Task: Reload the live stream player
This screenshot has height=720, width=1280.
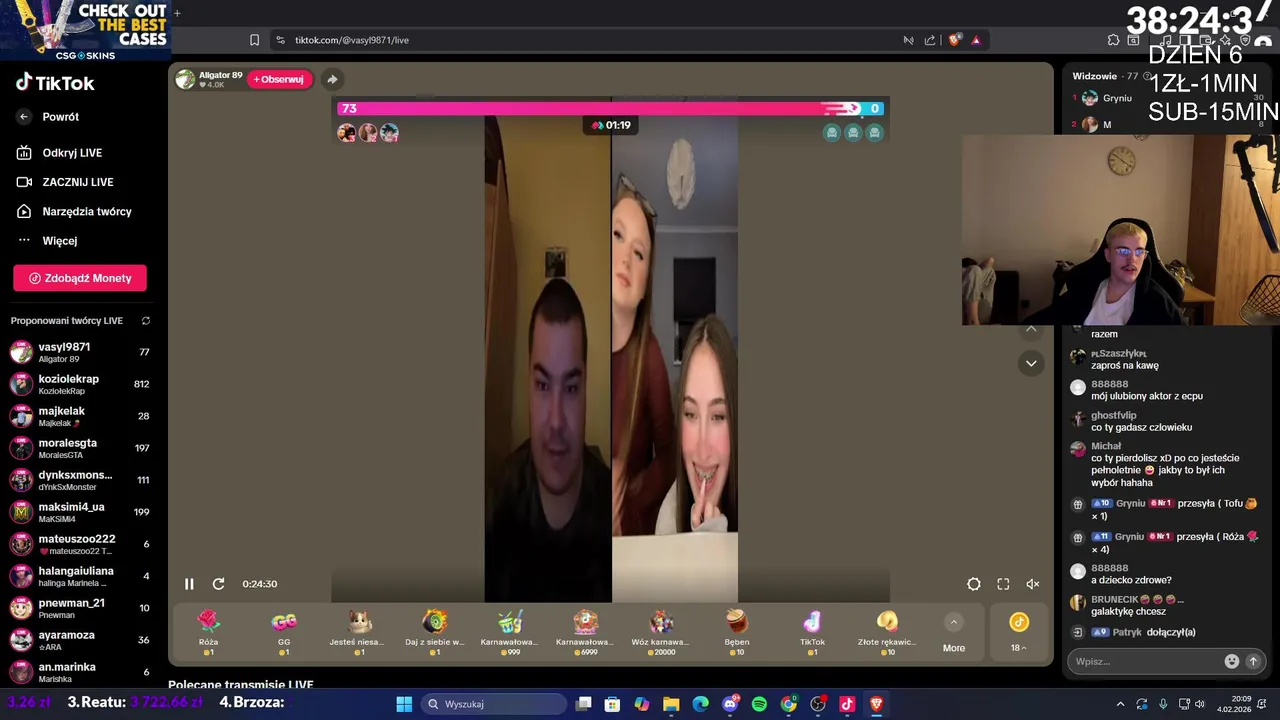Action: (x=218, y=584)
